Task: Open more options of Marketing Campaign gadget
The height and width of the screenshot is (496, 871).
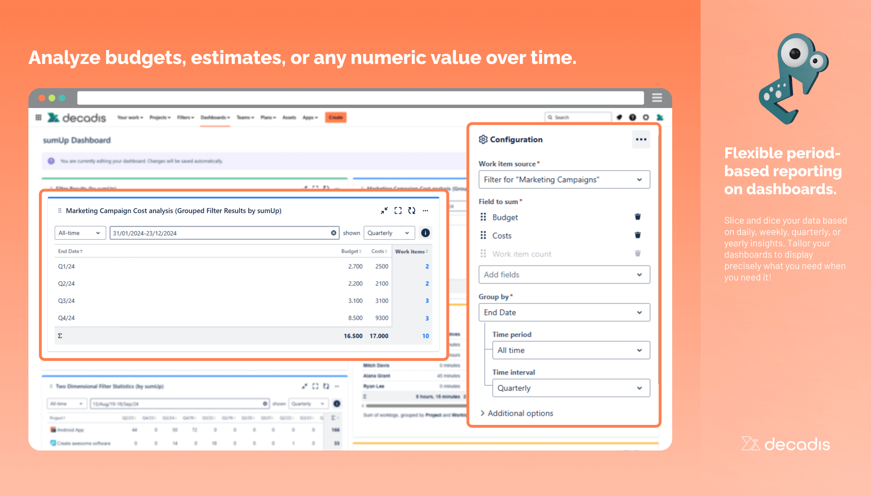Action: coord(426,211)
